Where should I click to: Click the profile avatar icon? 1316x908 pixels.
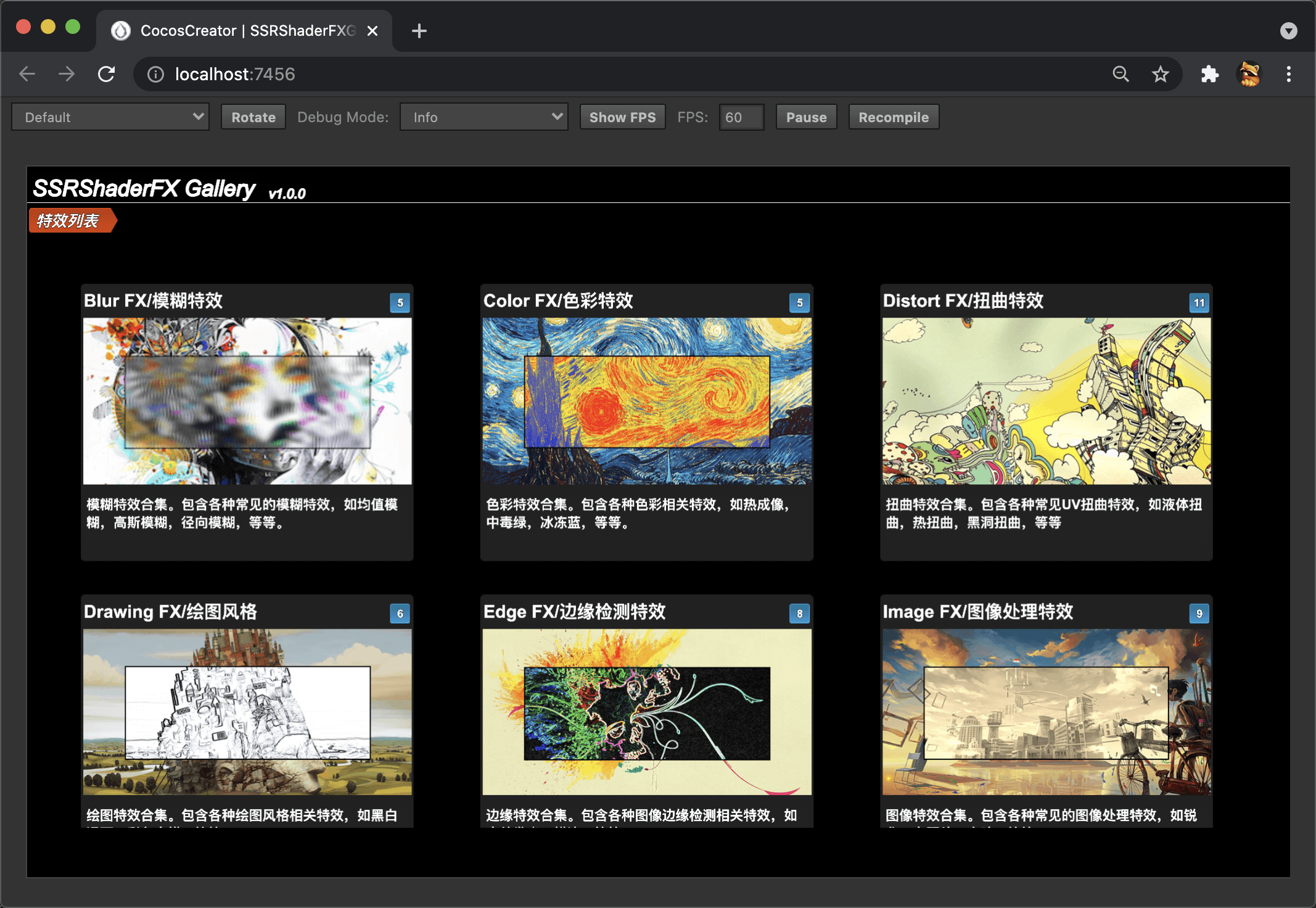coord(1249,74)
